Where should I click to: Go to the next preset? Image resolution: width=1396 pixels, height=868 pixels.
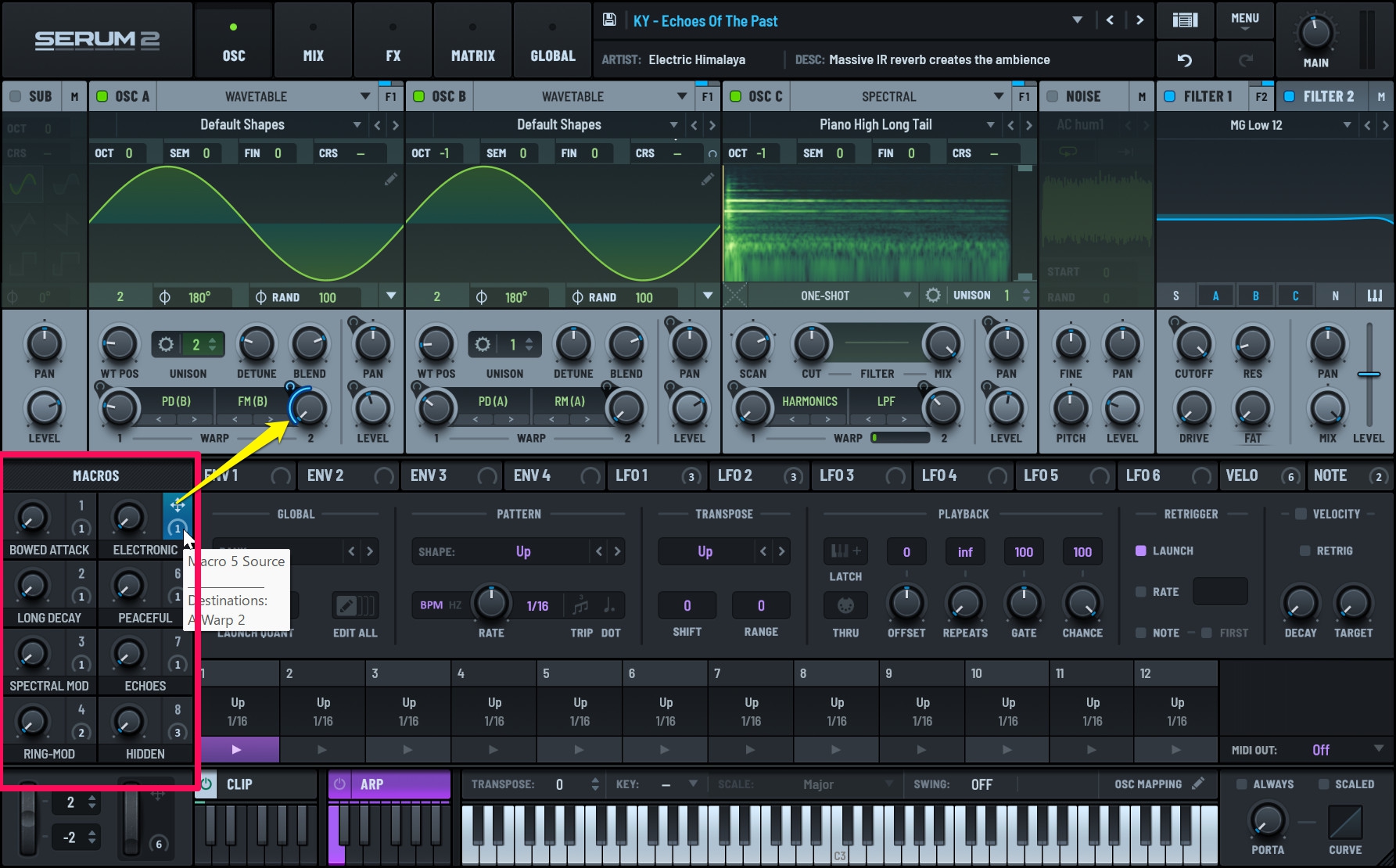coord(1139,20)
